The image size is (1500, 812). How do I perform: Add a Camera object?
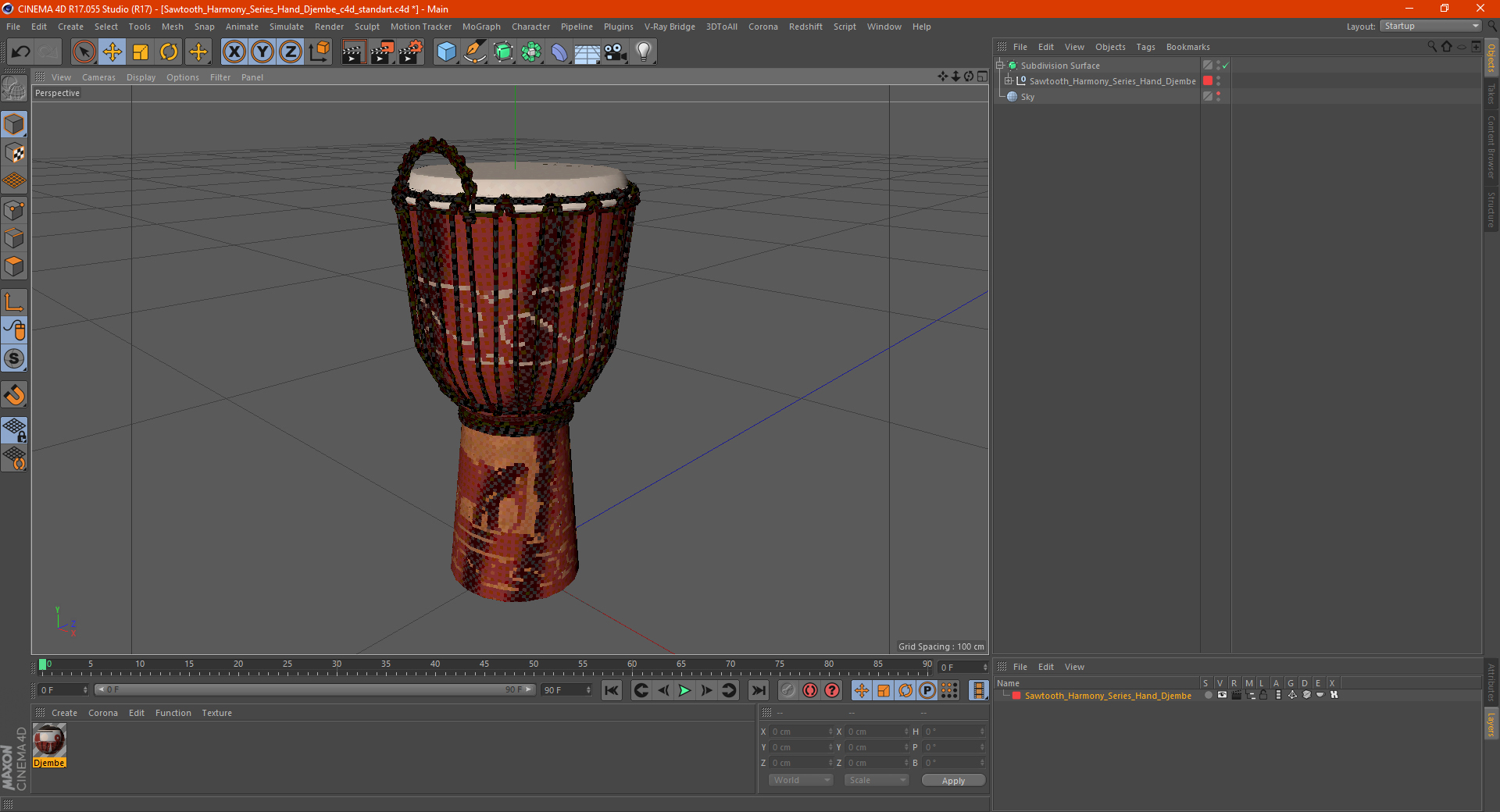click(x=616, y=52)
